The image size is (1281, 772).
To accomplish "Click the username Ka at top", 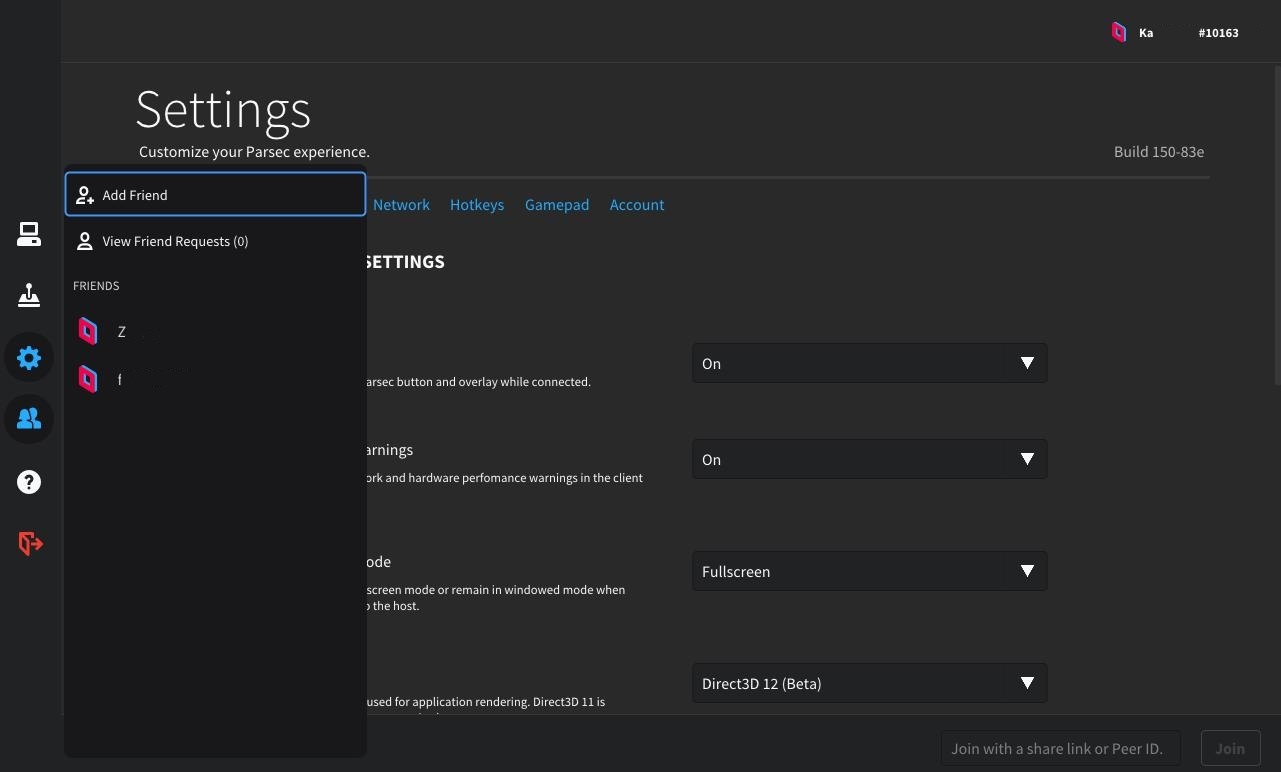I will pyautogui.click(x=1146, y=33).
